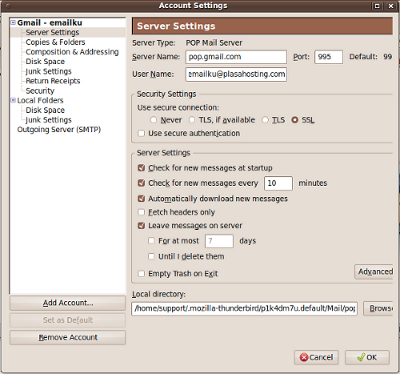Screen dimensions: 400x374
Task: Close the Account Settings window
Action: pos(391,6)
